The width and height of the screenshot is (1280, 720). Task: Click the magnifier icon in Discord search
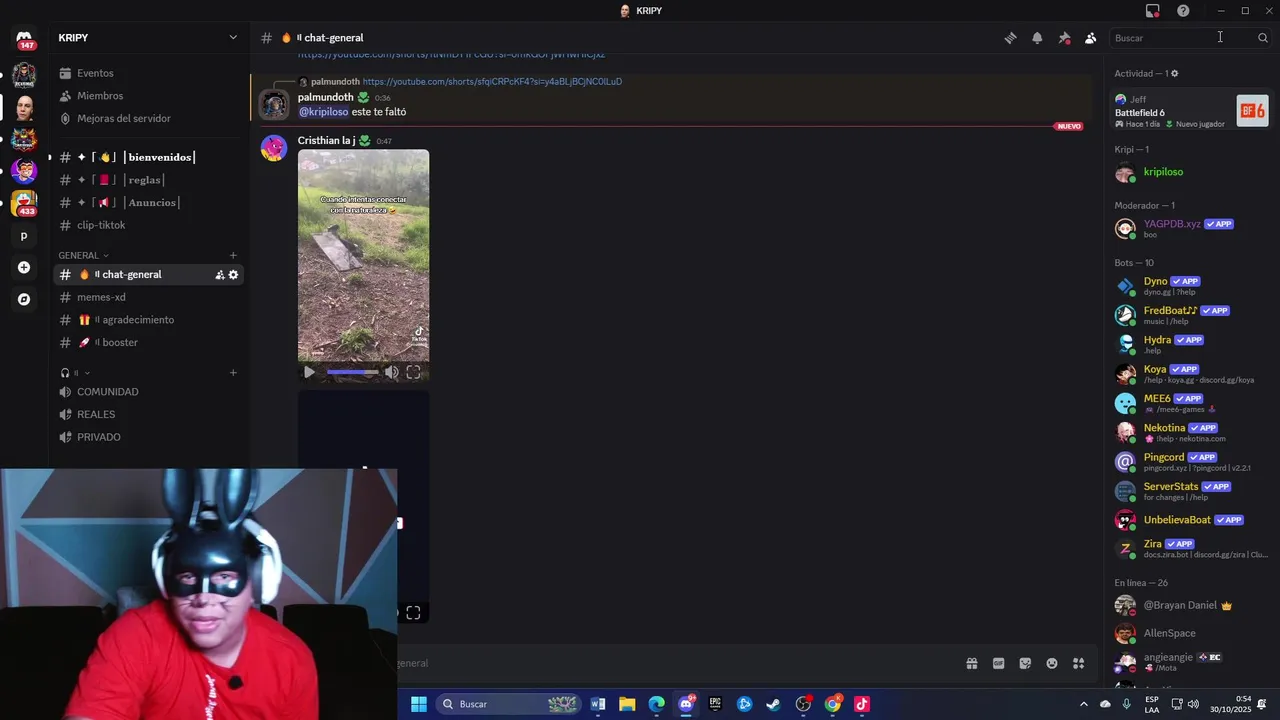click(1263, 38)
